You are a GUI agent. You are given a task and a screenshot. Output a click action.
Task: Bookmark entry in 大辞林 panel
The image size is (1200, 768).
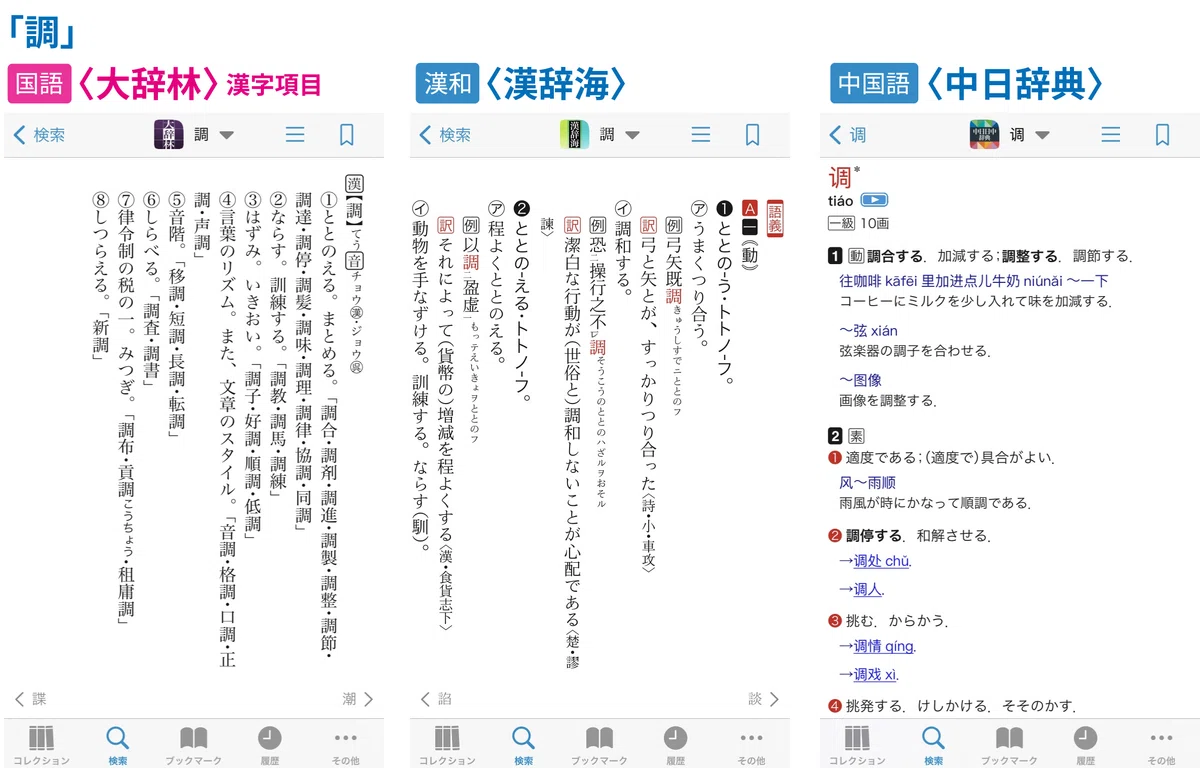tap(347, 135)
